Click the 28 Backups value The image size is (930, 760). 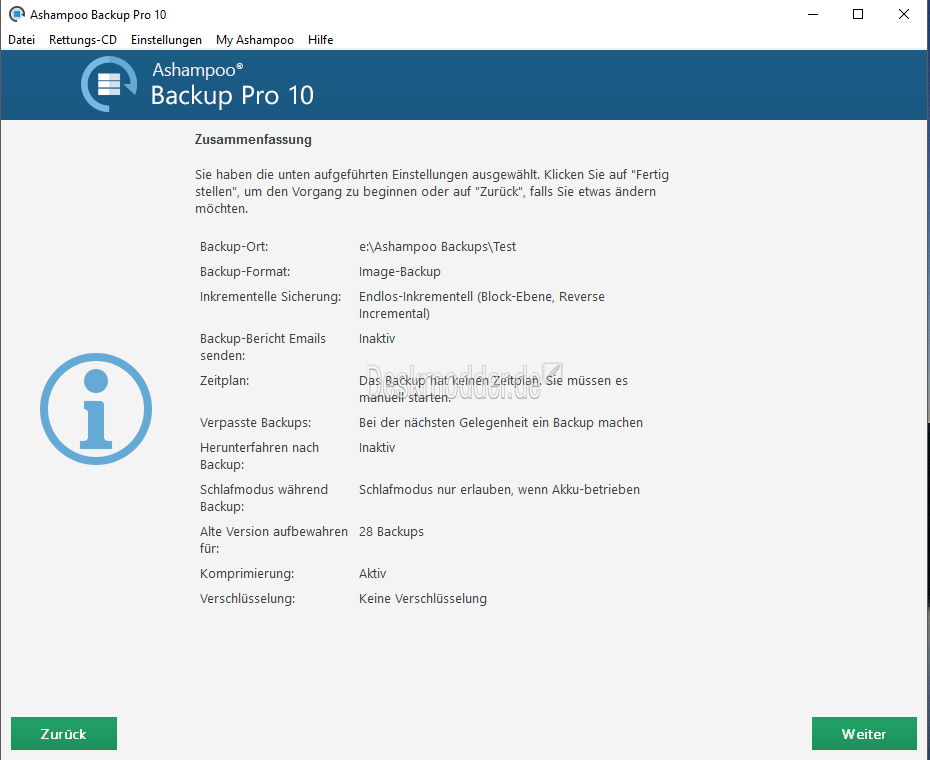coord(391,532)
